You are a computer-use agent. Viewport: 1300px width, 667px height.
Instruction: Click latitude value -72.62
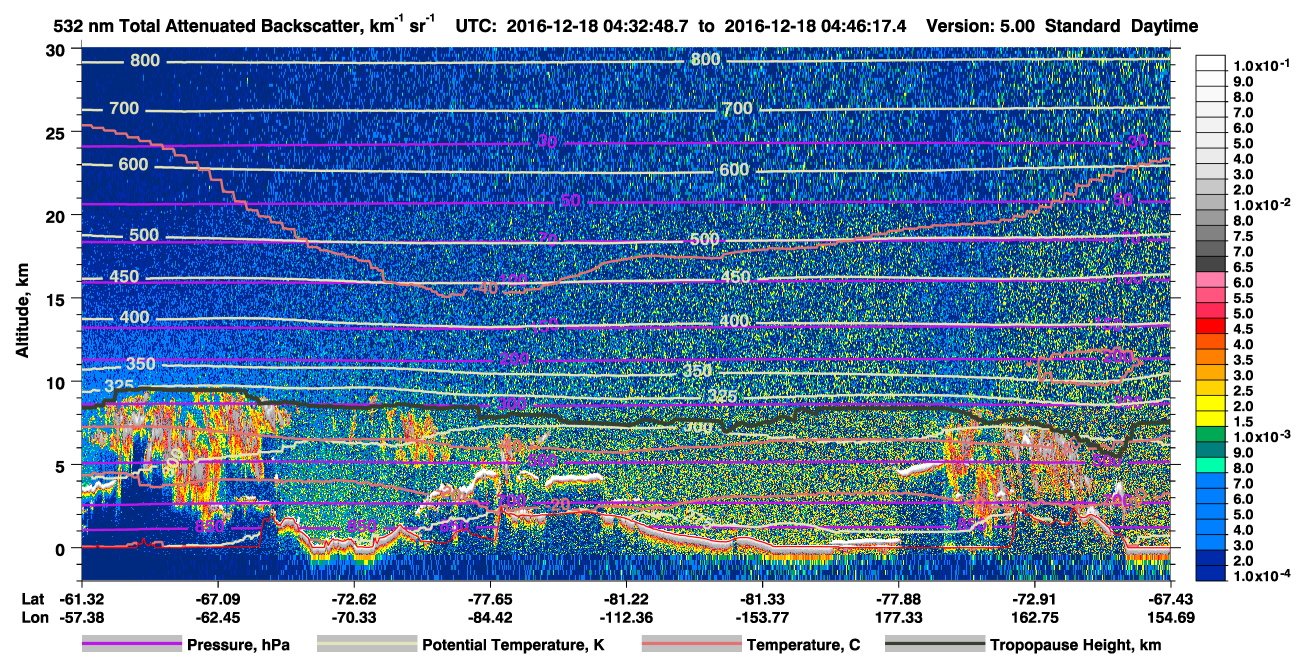click(353, 599)
